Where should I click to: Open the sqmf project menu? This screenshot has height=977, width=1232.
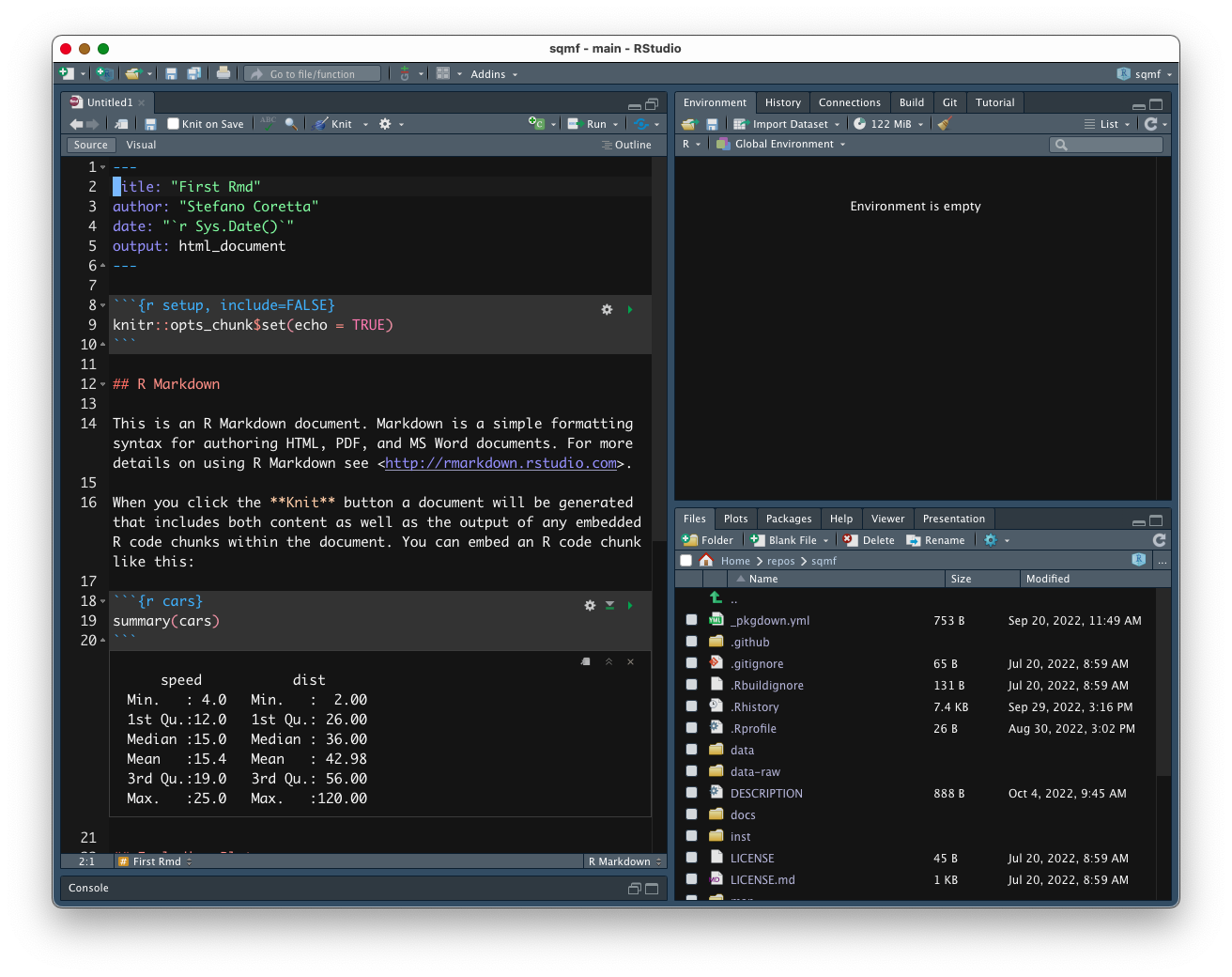1145,74
